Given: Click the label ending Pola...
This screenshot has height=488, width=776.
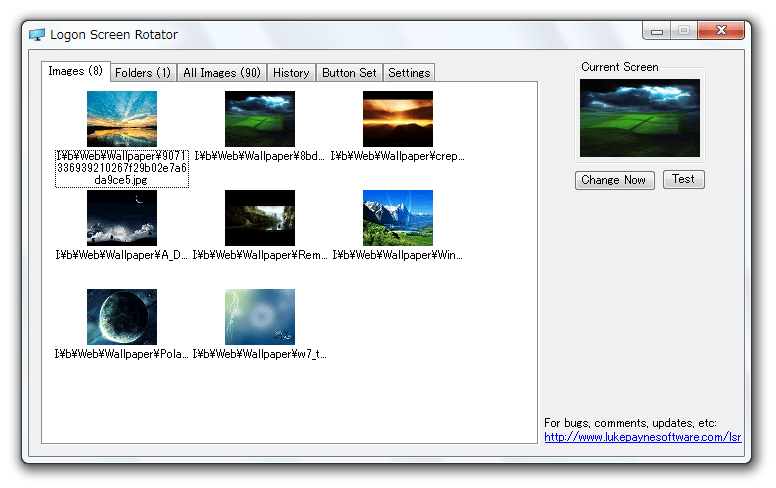Looking at the screenshot, I should (x=122, y=354).
